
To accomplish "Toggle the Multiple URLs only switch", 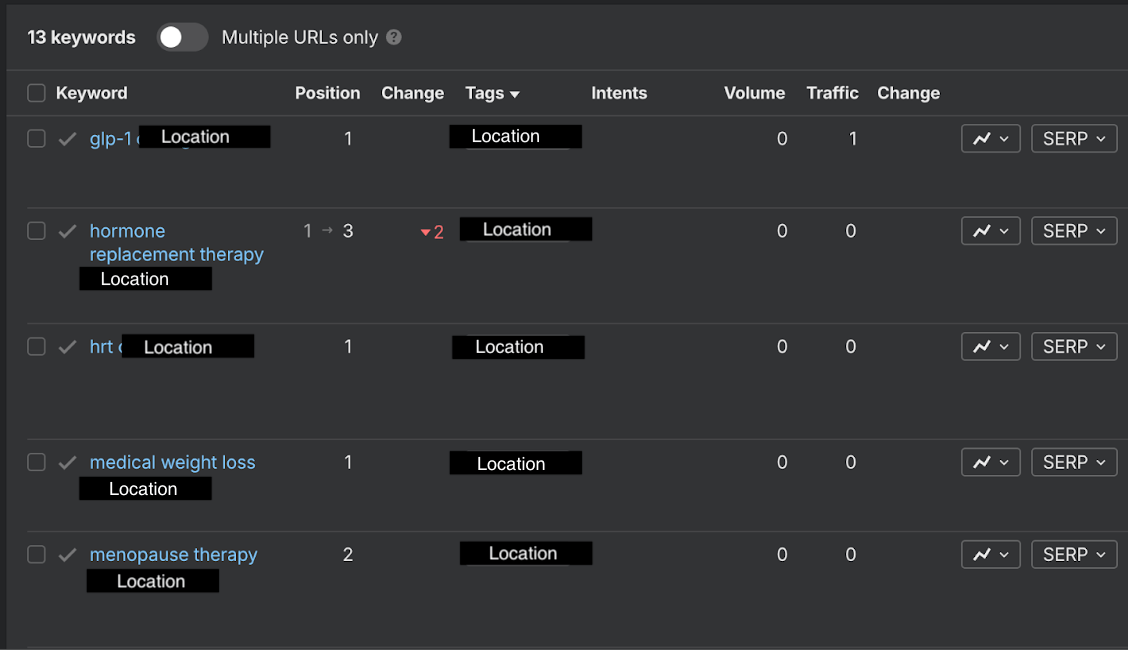I will pos(182,38).
